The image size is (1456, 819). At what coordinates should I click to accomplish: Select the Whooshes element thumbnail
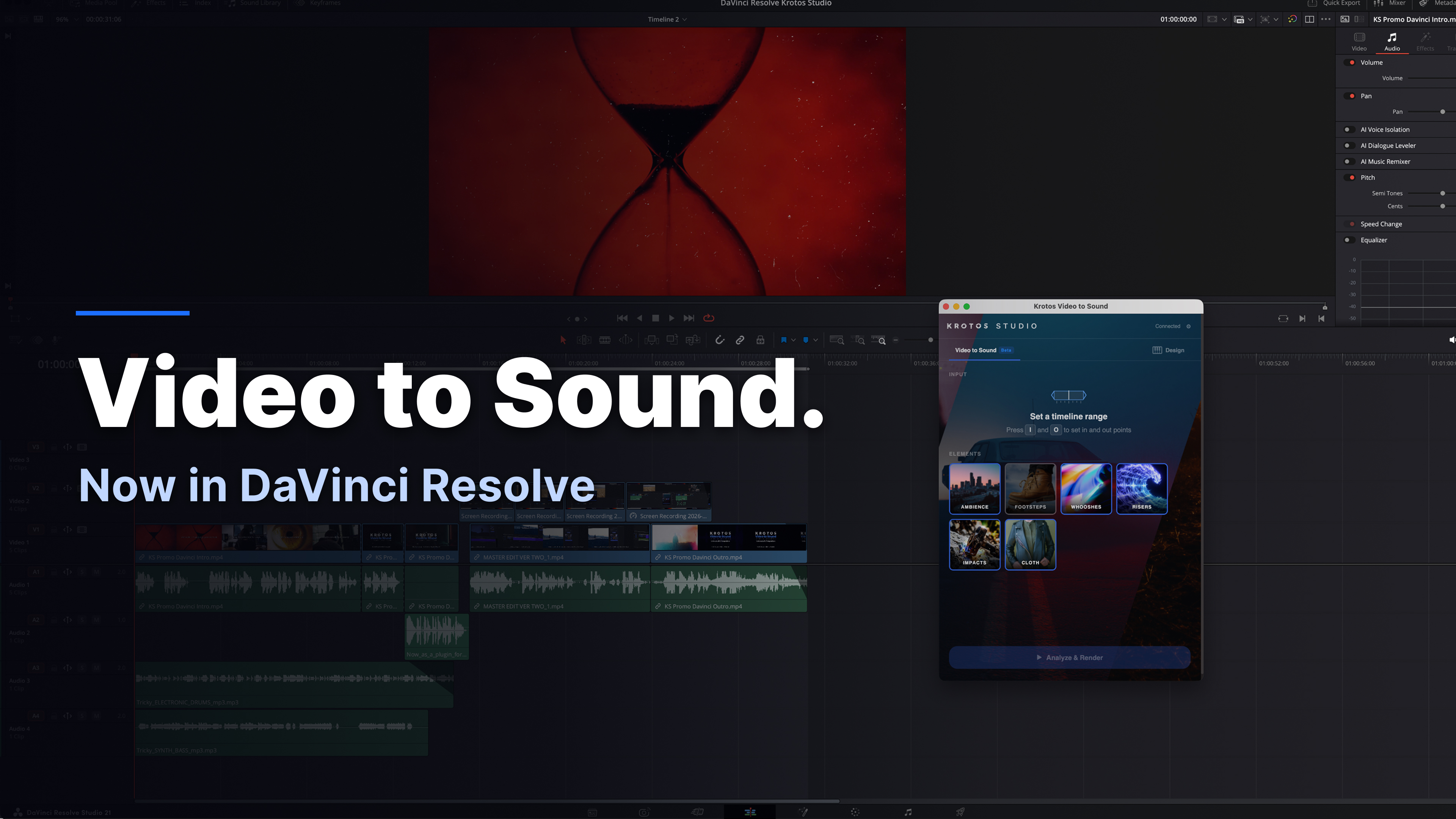click(1086, 489)
